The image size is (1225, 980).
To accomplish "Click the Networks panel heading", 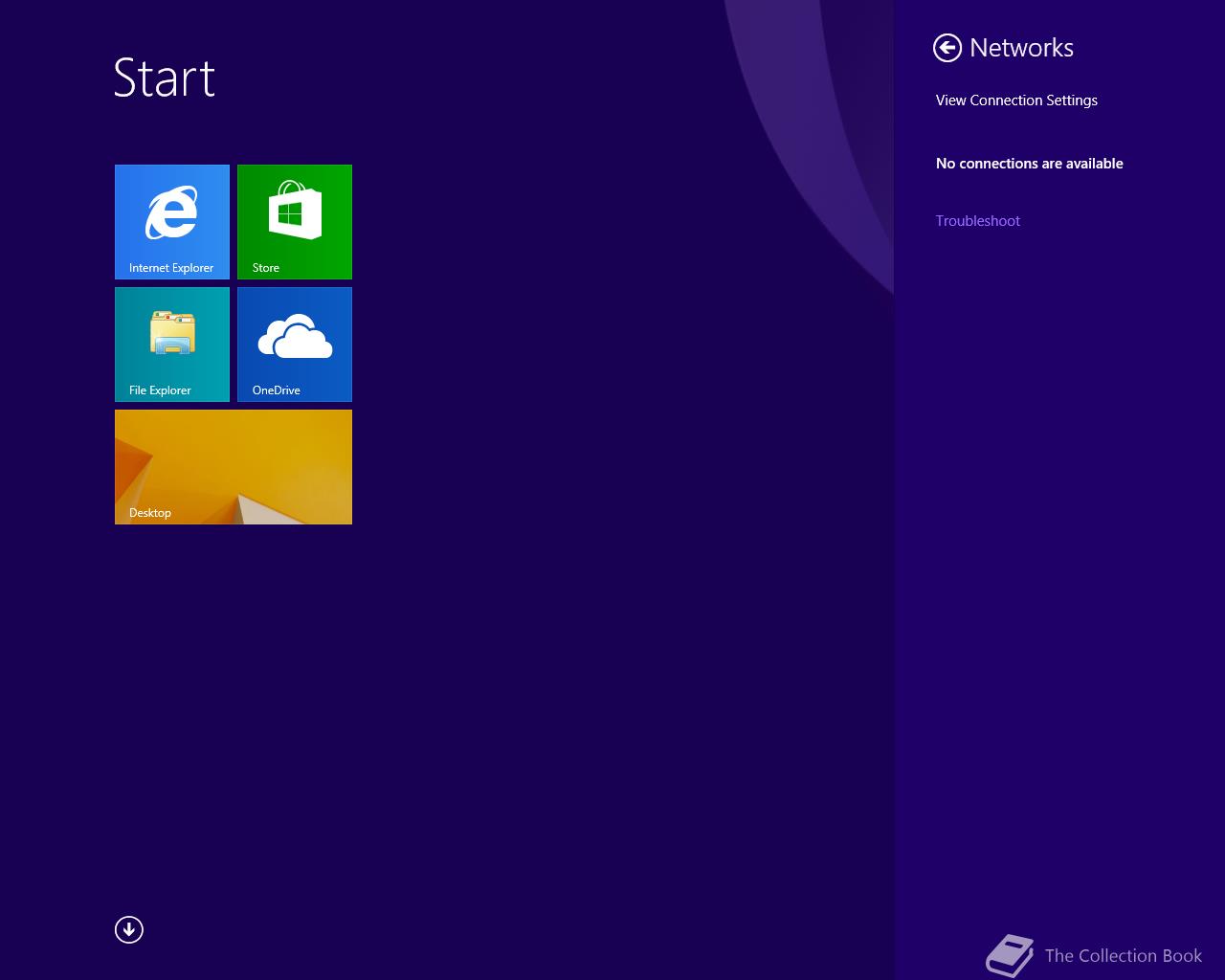I will (x=1021, y=48).
